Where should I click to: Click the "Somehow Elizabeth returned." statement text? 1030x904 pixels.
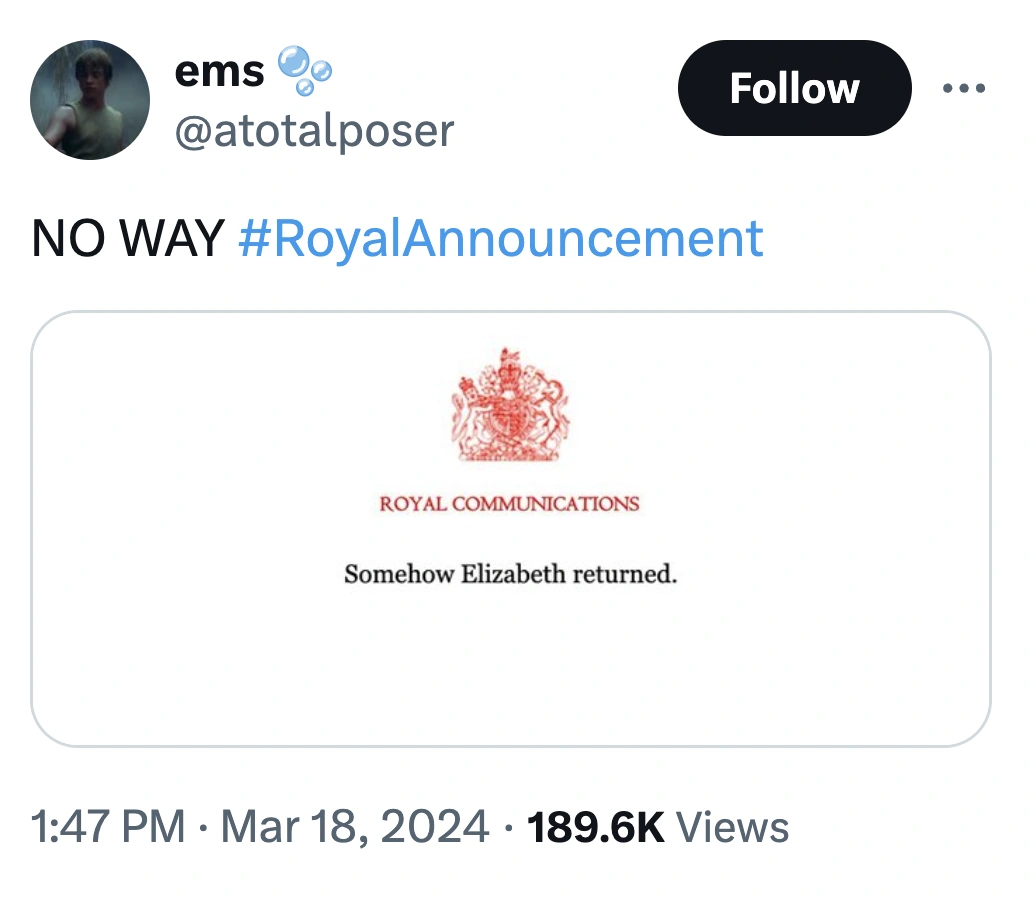pos(510,575)
